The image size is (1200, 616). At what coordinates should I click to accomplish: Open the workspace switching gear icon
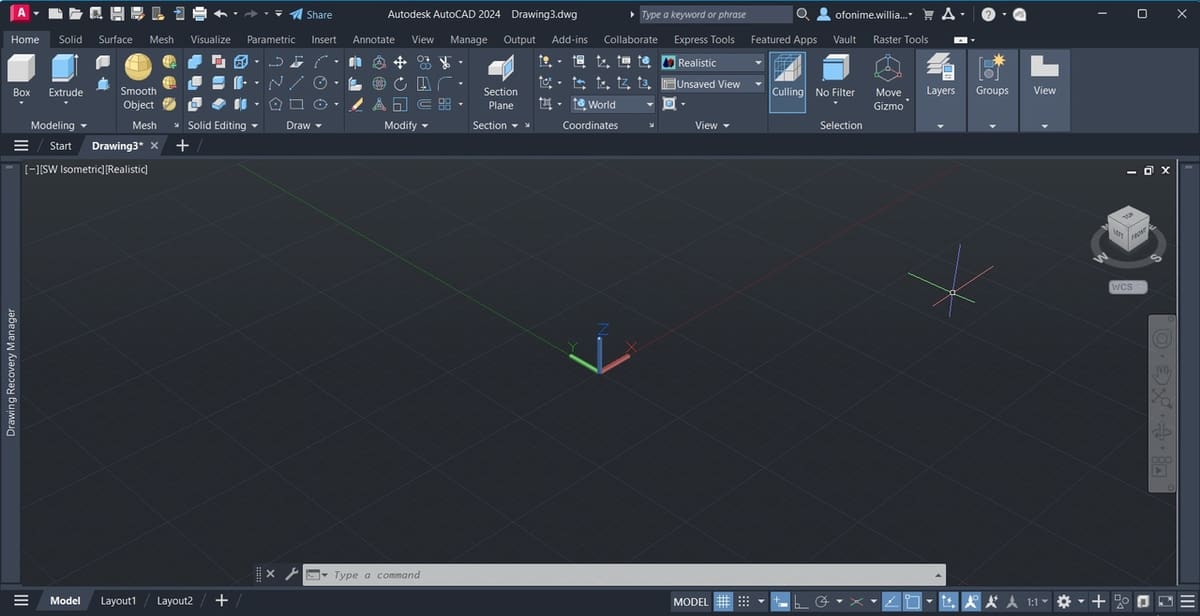tap(1064, 601)
